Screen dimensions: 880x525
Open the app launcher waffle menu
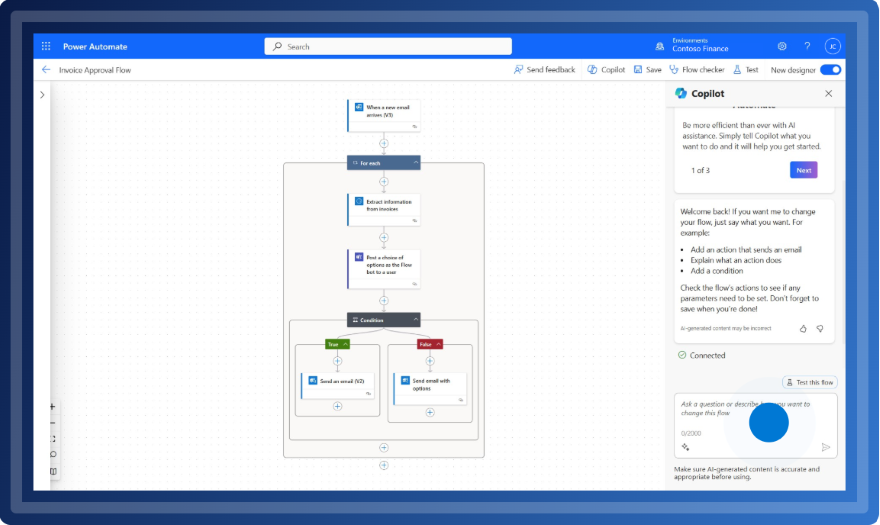click(x=46, y=46)
